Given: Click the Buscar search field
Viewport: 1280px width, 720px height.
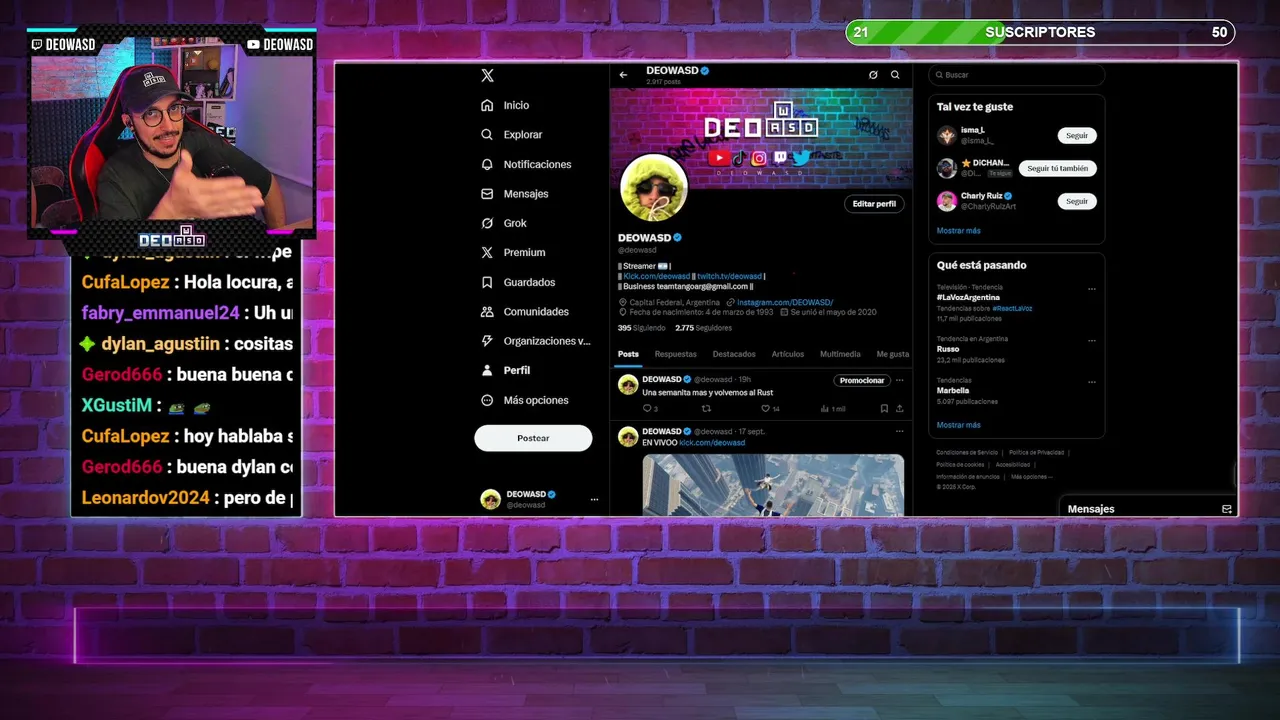Looking at the screenshot, I should (1016, 75).
